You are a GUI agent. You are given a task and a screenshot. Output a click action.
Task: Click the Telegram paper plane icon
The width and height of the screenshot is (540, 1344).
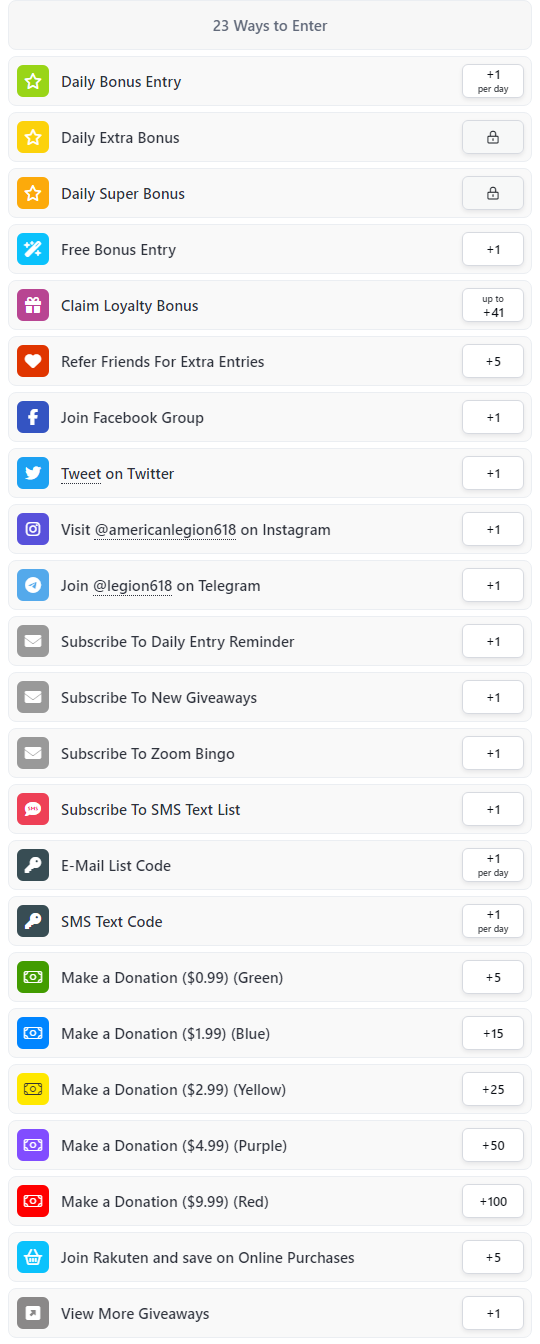(x=33, y=585)
